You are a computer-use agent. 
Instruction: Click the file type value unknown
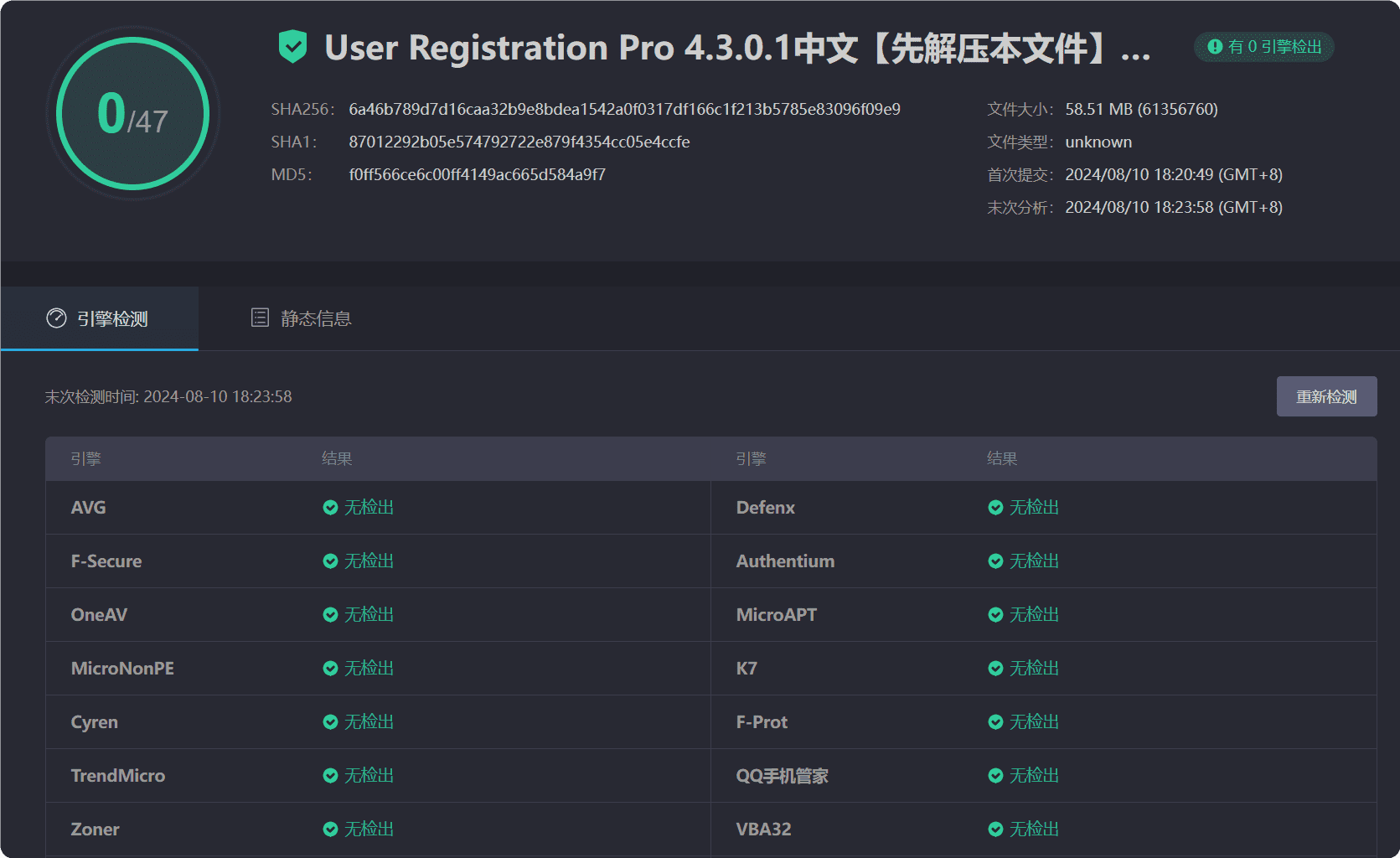(x=1098, y=142)
